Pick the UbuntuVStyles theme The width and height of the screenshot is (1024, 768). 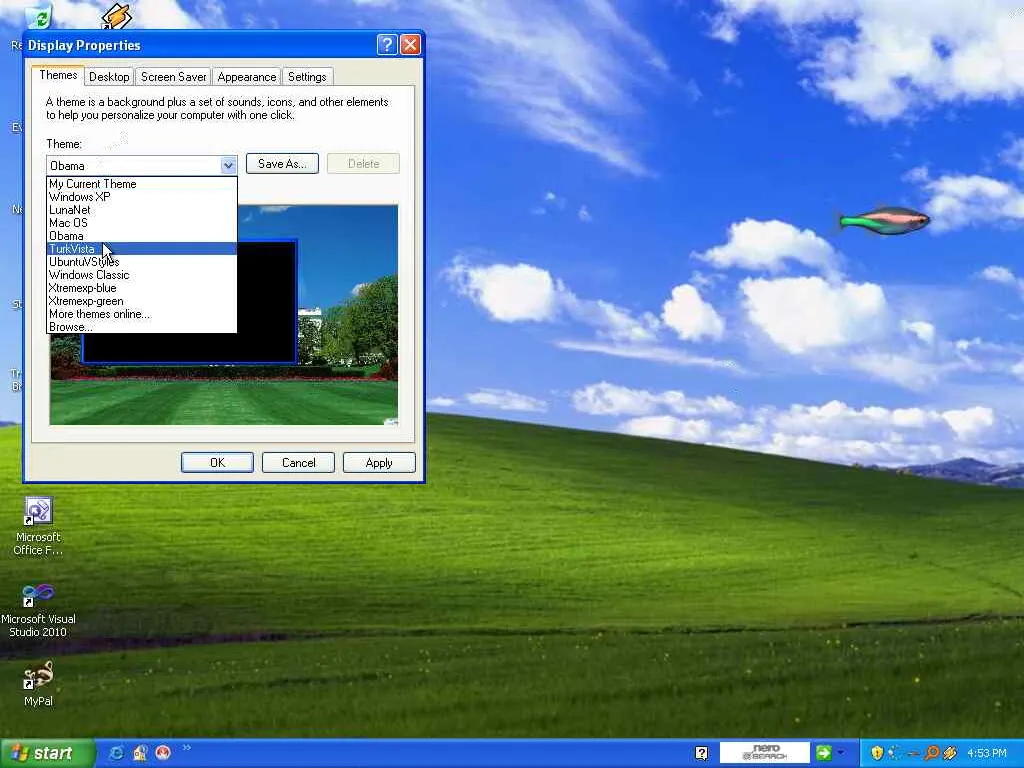click(142, 262)
